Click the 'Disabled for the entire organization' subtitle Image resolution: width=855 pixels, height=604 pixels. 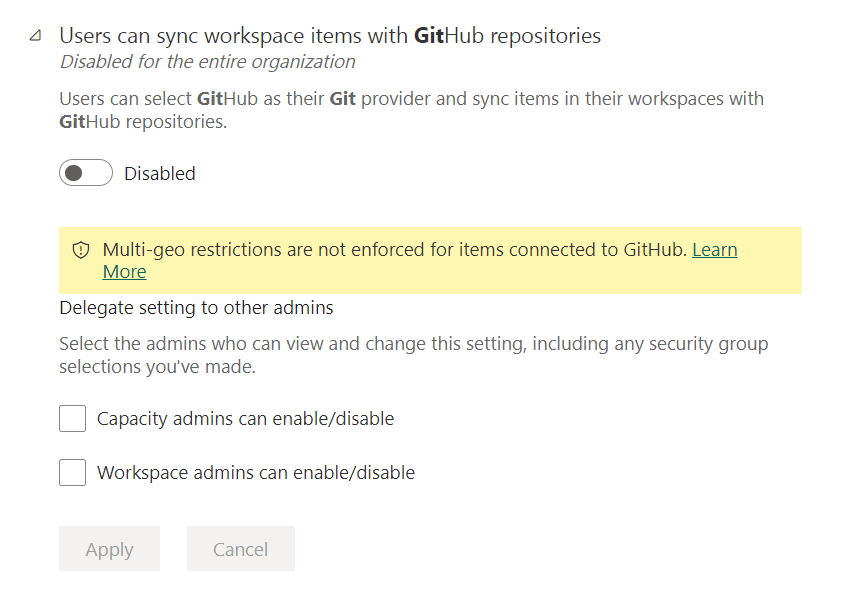207,62
